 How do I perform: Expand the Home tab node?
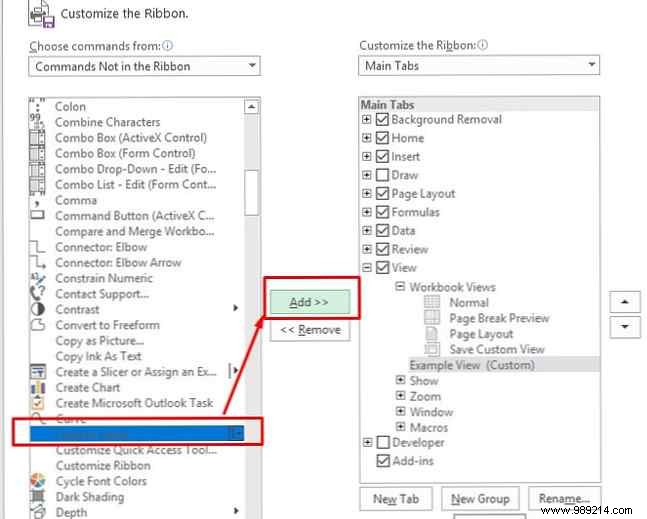(366, 138)
